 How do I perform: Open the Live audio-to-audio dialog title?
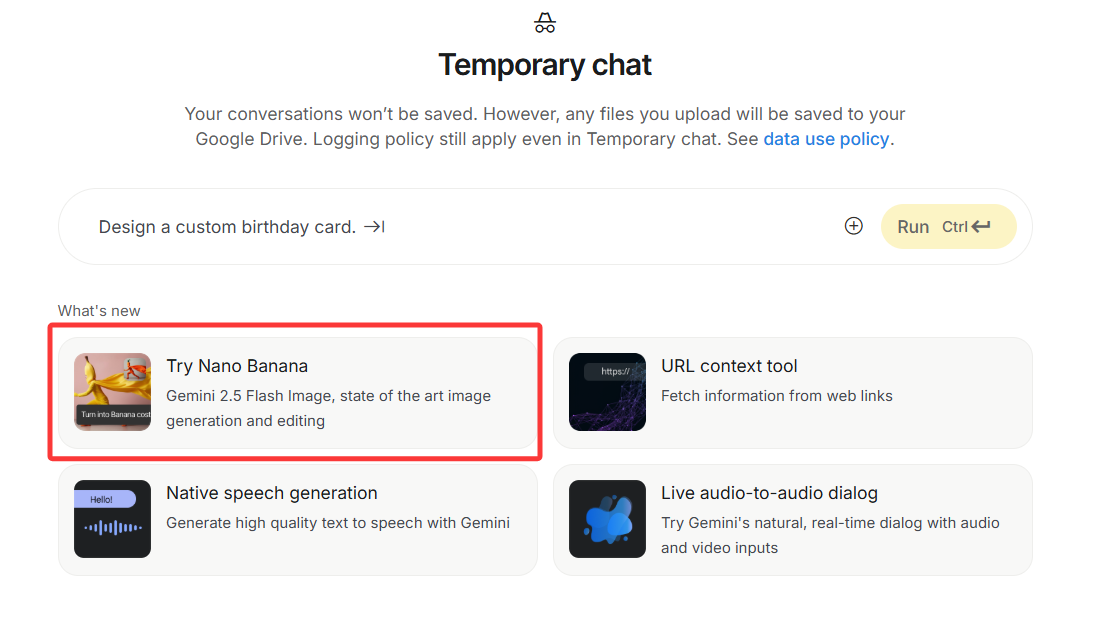pos(769,493)
